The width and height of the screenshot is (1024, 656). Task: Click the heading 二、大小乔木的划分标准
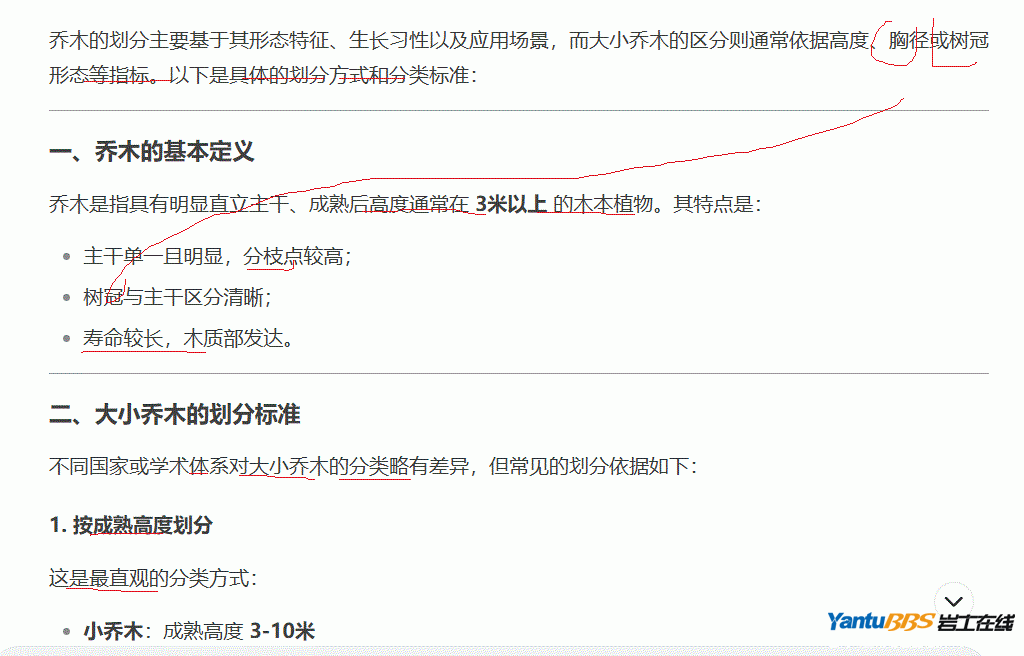pos(174,414)
